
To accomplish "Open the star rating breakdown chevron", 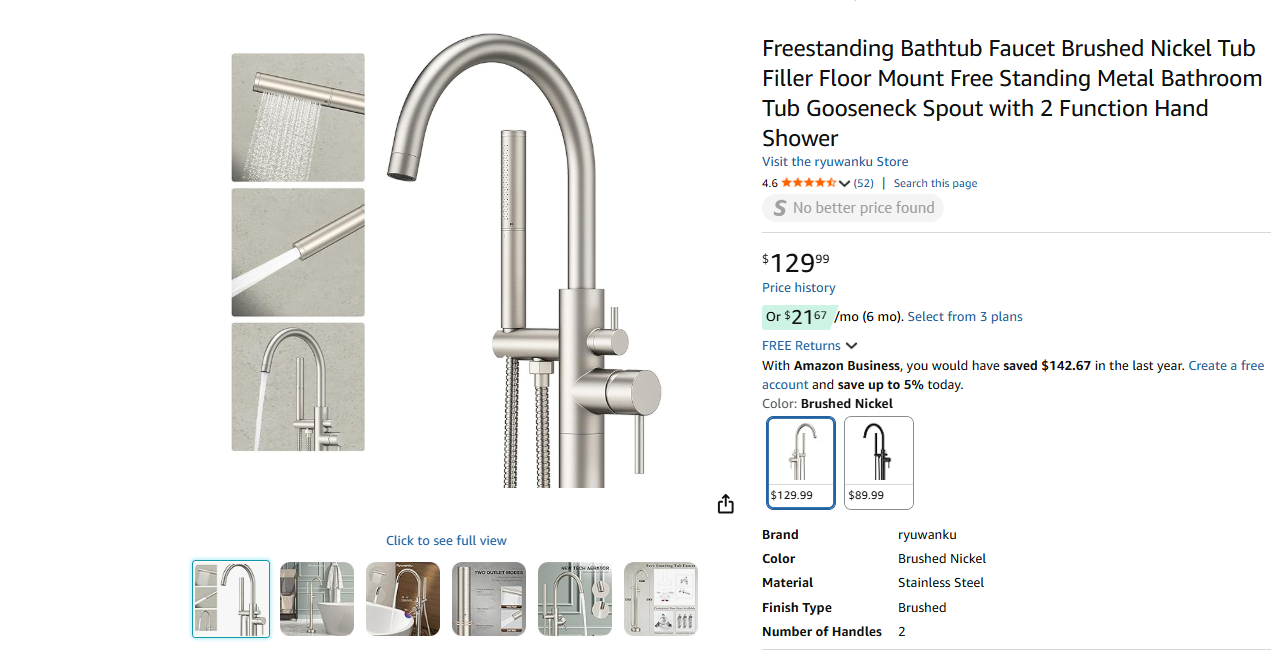I will (x=844, y=183).
